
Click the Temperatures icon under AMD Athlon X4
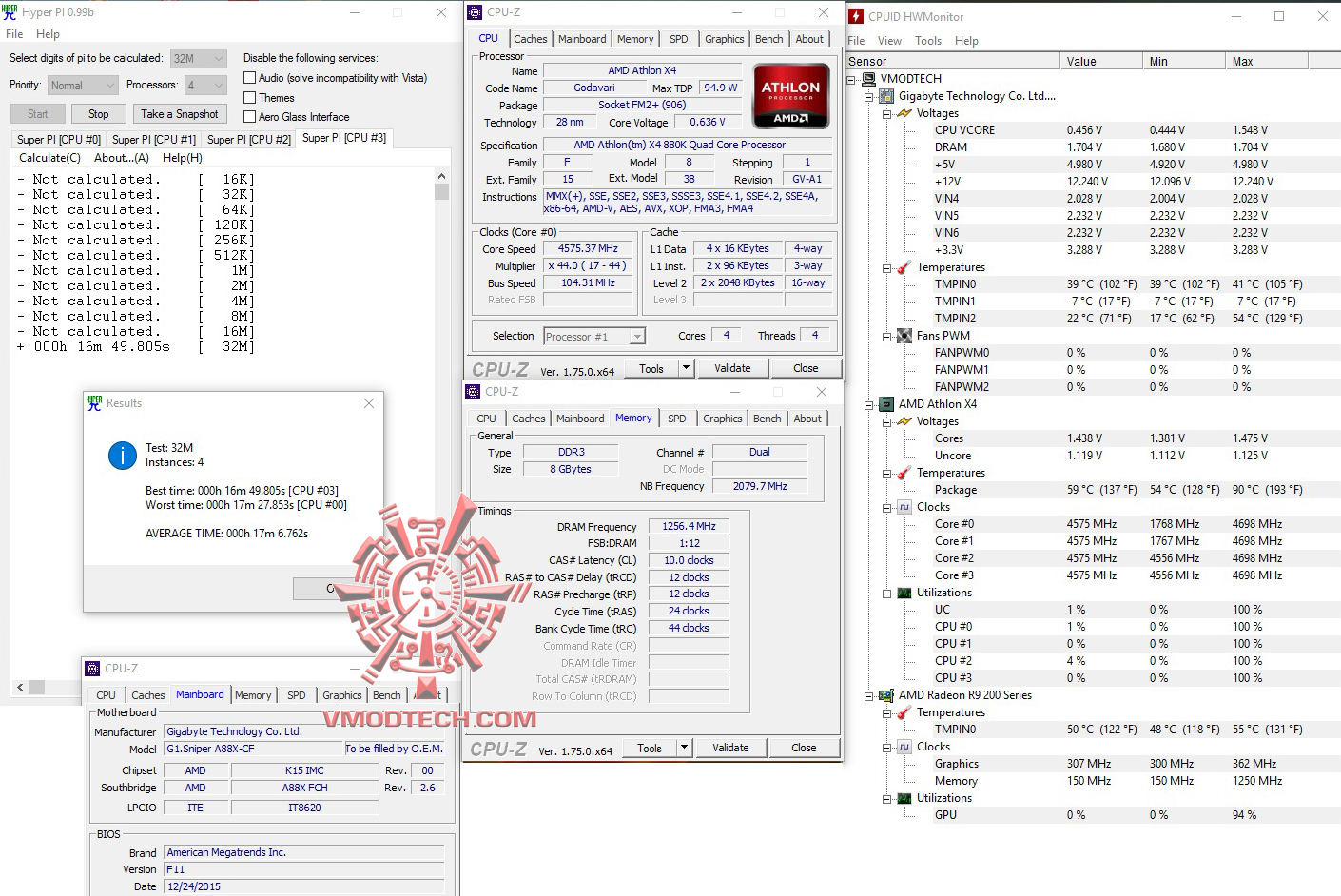(x=904, y=473)
